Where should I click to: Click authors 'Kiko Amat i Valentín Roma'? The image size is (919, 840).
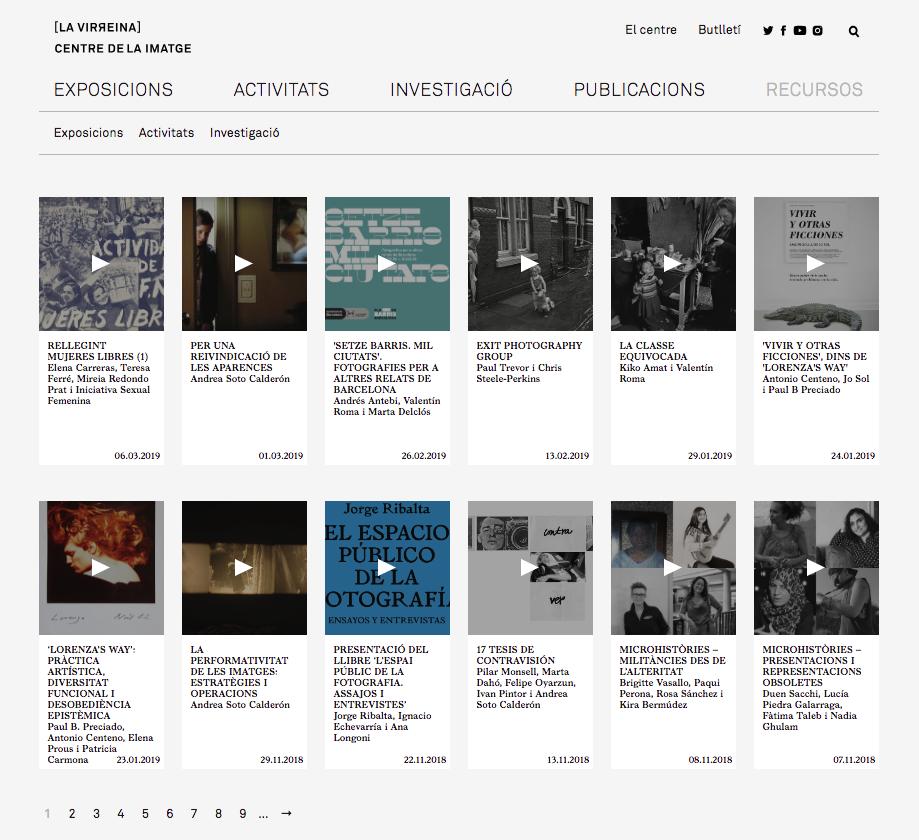[x=666, y=373]
